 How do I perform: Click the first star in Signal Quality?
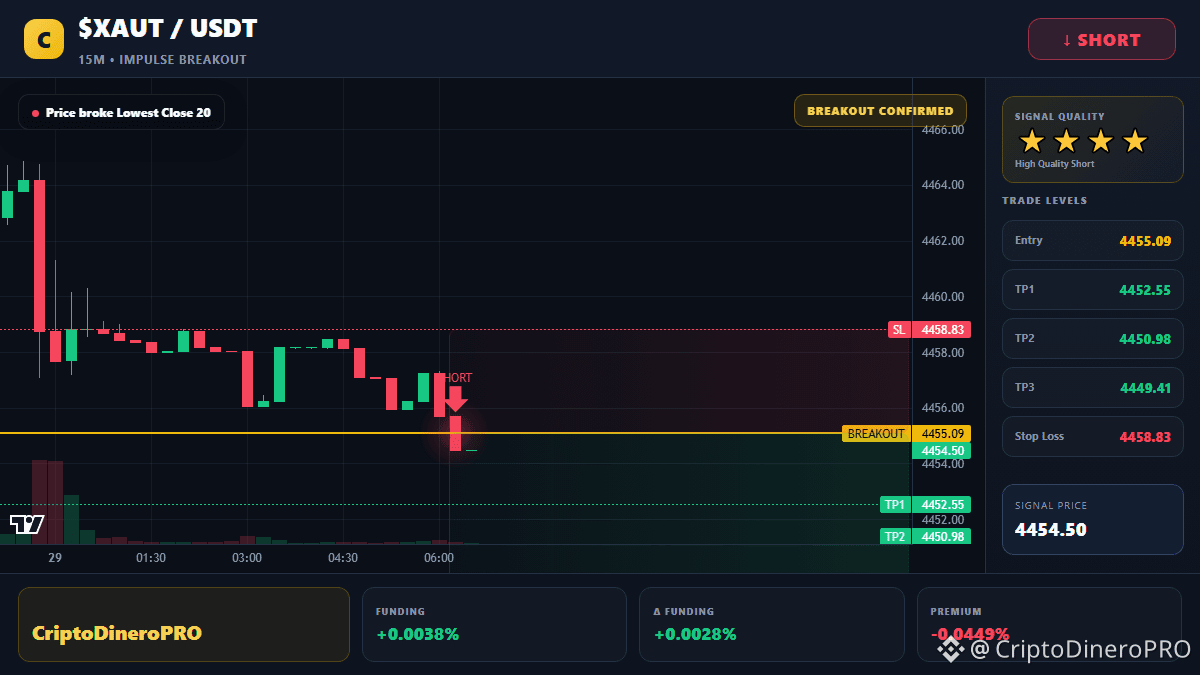[x=1032, y=141]
